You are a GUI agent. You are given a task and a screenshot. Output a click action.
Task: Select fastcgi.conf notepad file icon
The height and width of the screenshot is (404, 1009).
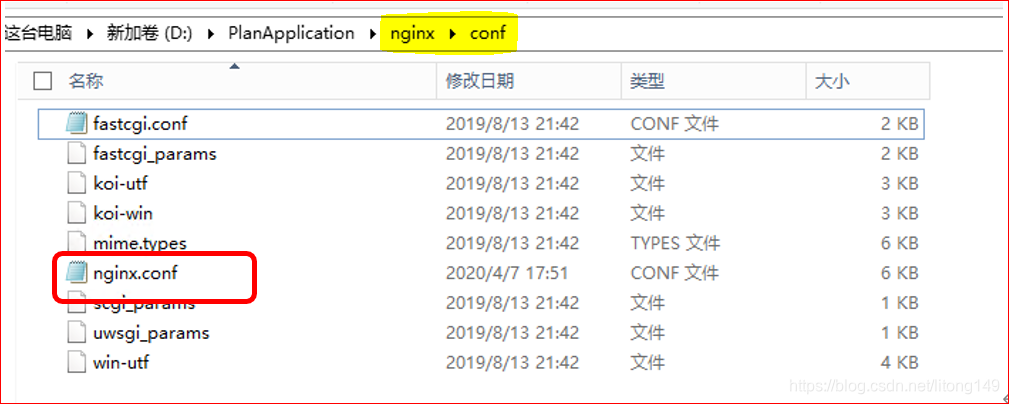(x=77, y=123)
